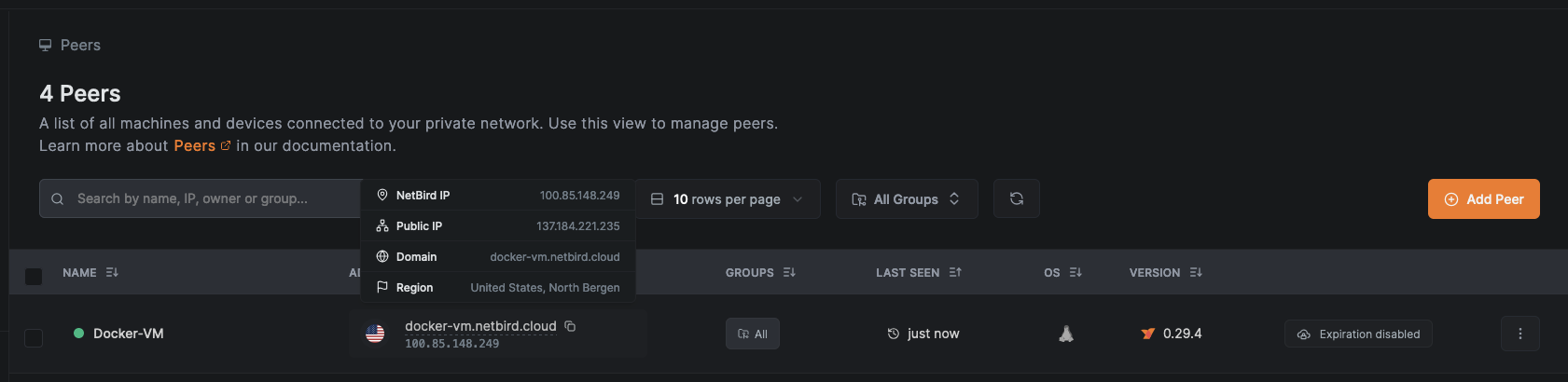Copy docker-vm.netbird.cloud domain icon

[570, 326]
